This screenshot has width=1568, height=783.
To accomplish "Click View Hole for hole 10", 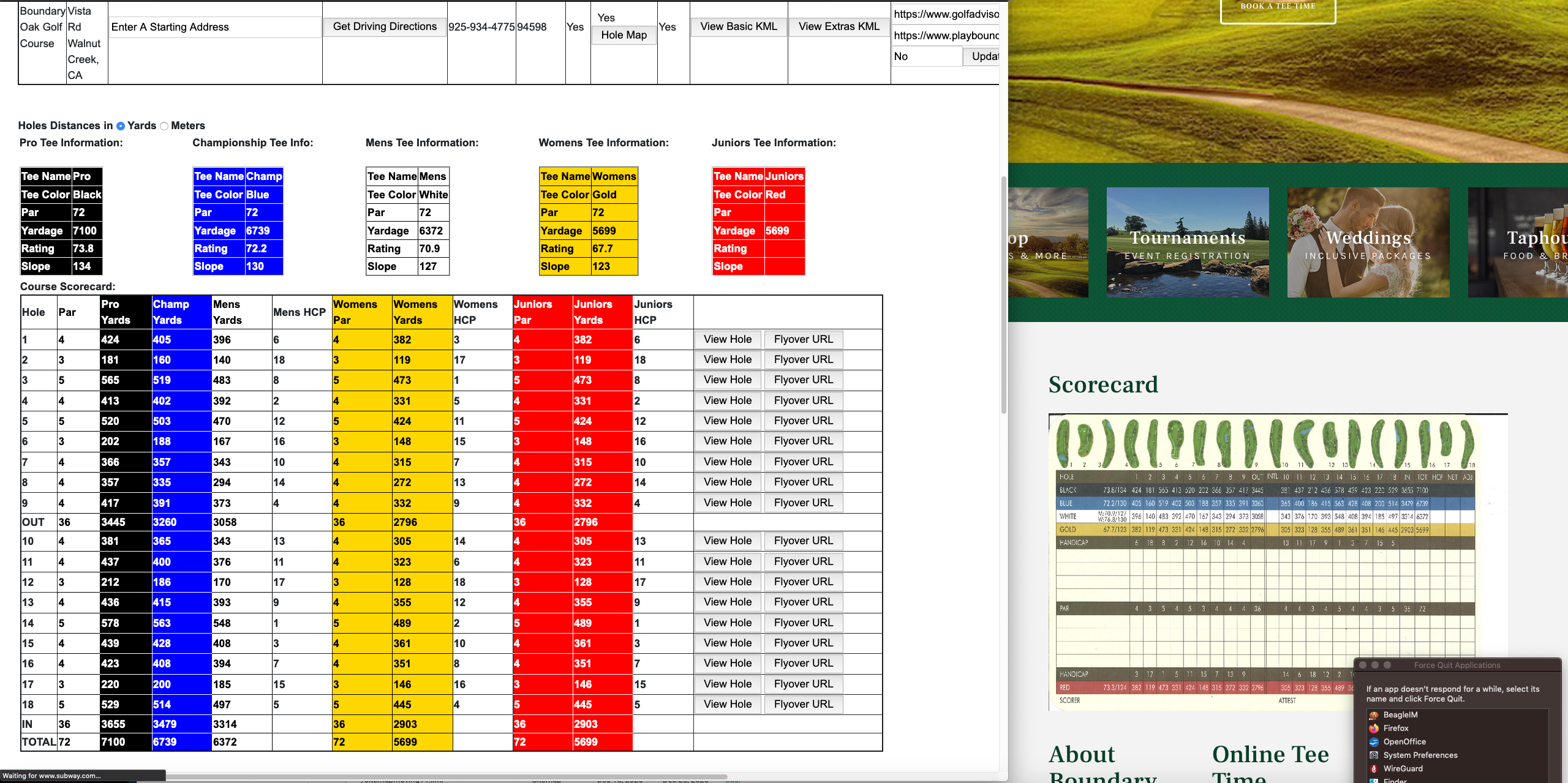I will [x=728, y=541].
